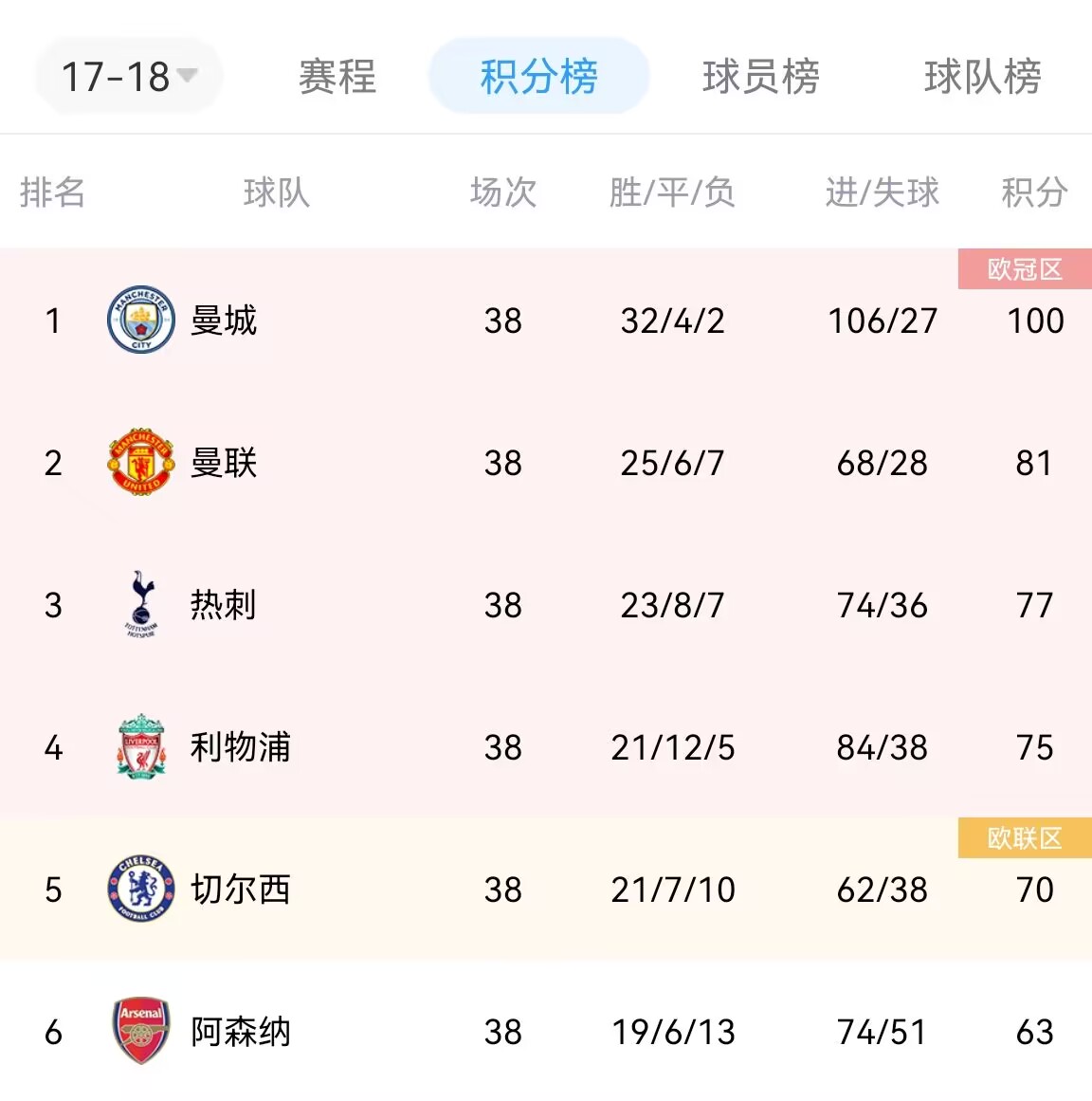Viewport: 1092px width, 1101px height.
Task: Click the Chelsea crest
Action: tap(141, 889)
